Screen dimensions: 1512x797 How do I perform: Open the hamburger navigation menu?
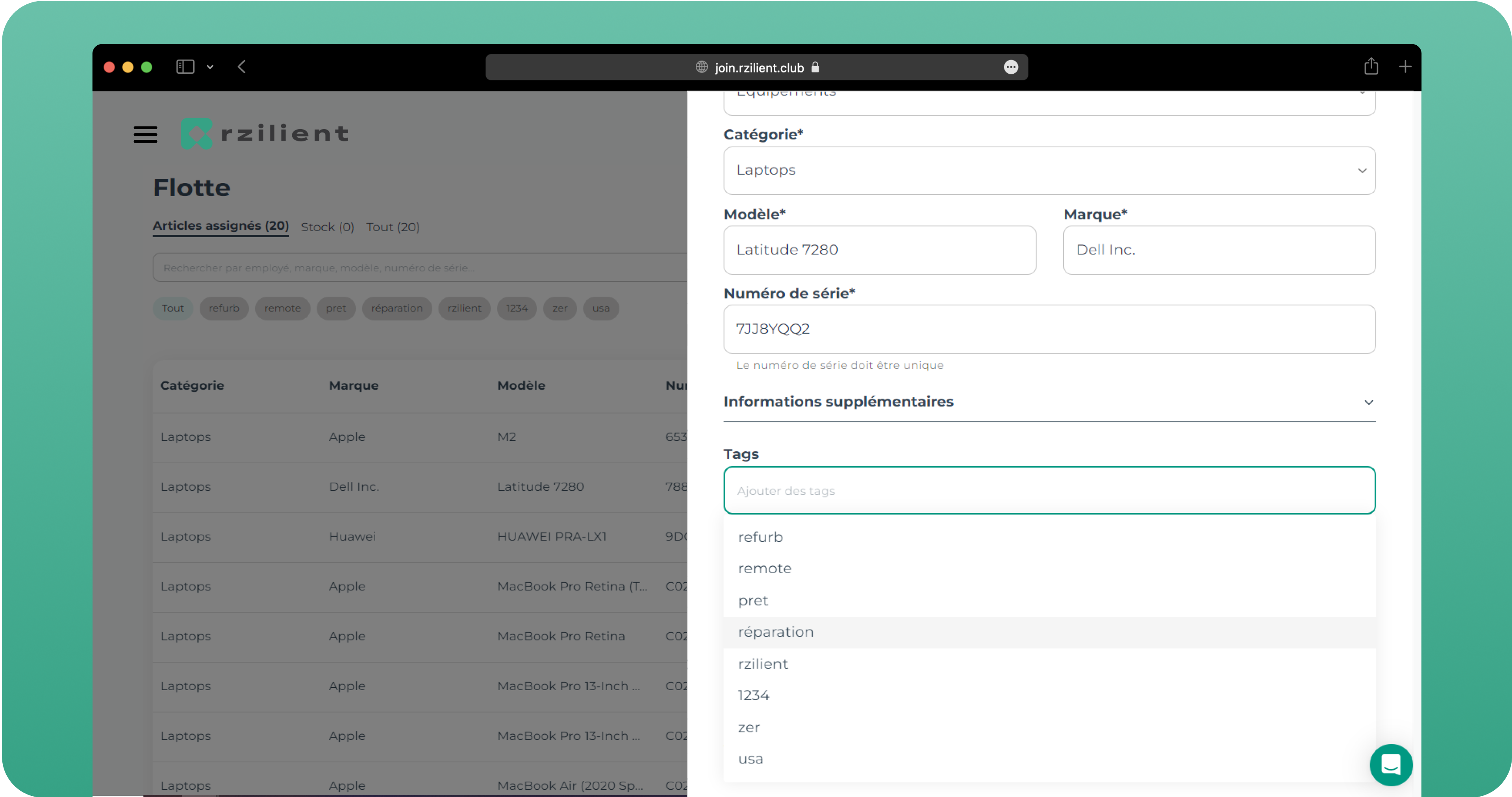pyautogui.click(x=145, y=134)
